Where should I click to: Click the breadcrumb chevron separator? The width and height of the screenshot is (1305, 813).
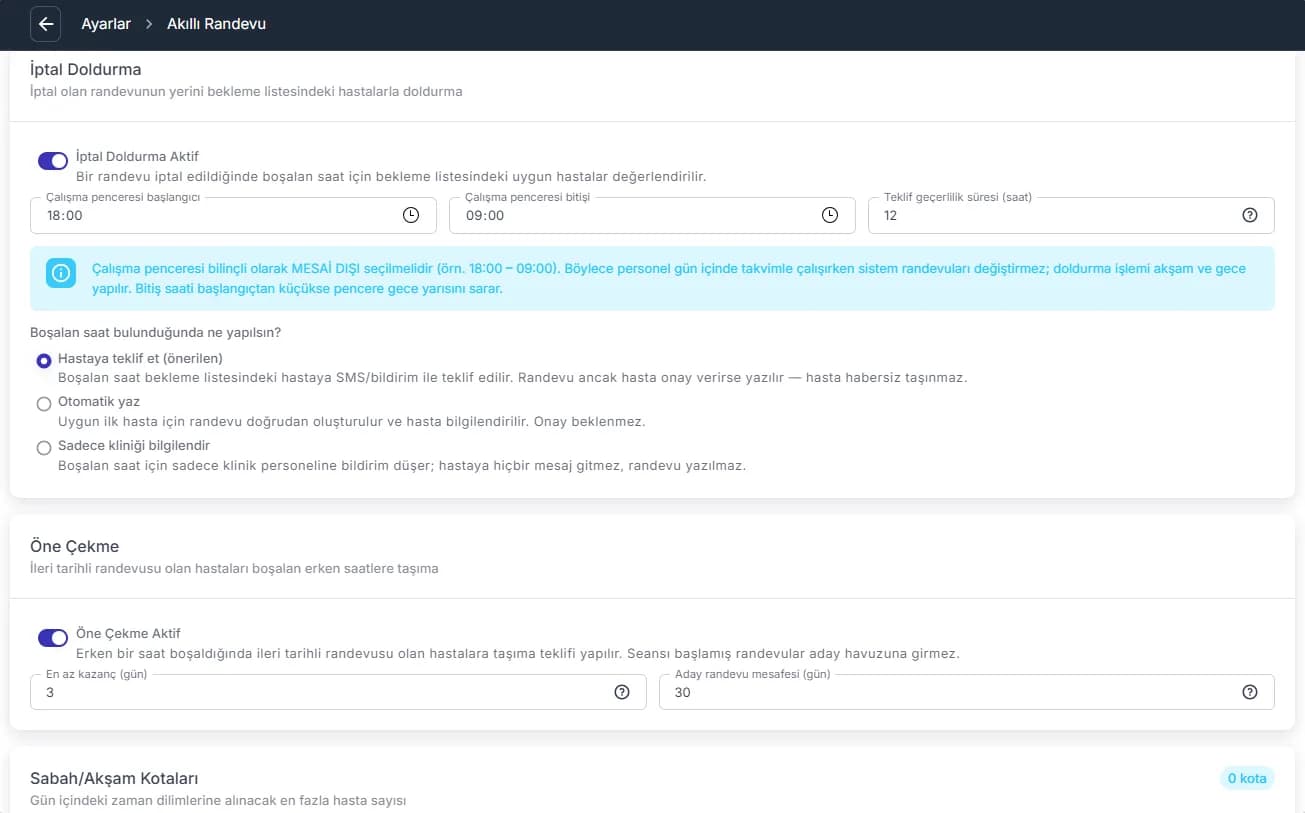coord(149,24)
